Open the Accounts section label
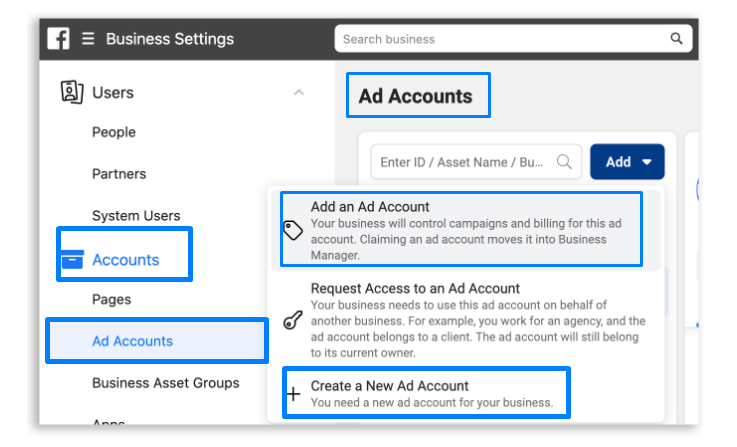737x447 pixels. coord(125,259)
